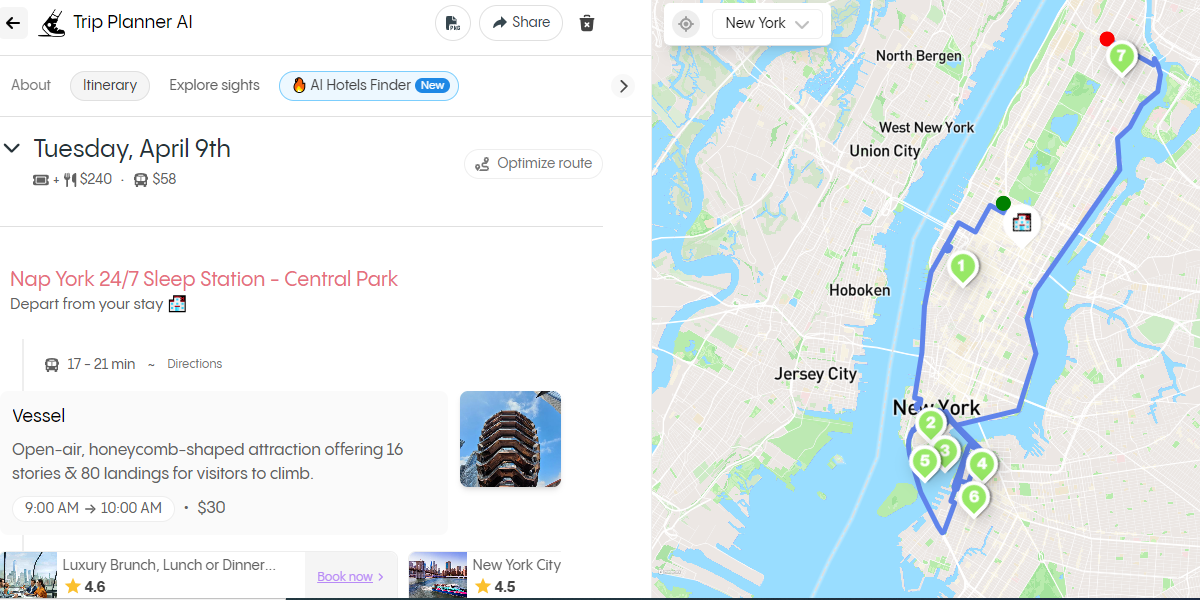Open the Vessel attraction card title
Viewport: 1200px width, 600px height.
tap(39, 416)
